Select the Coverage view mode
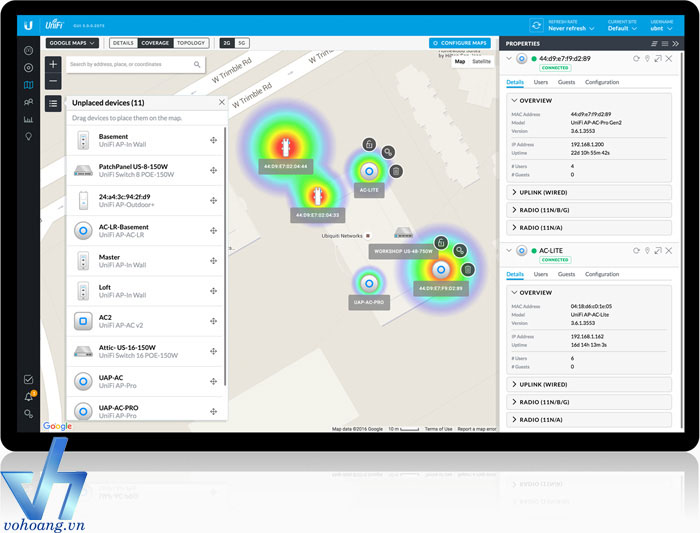This screenshot has height=533, width=700. point(155,43)
